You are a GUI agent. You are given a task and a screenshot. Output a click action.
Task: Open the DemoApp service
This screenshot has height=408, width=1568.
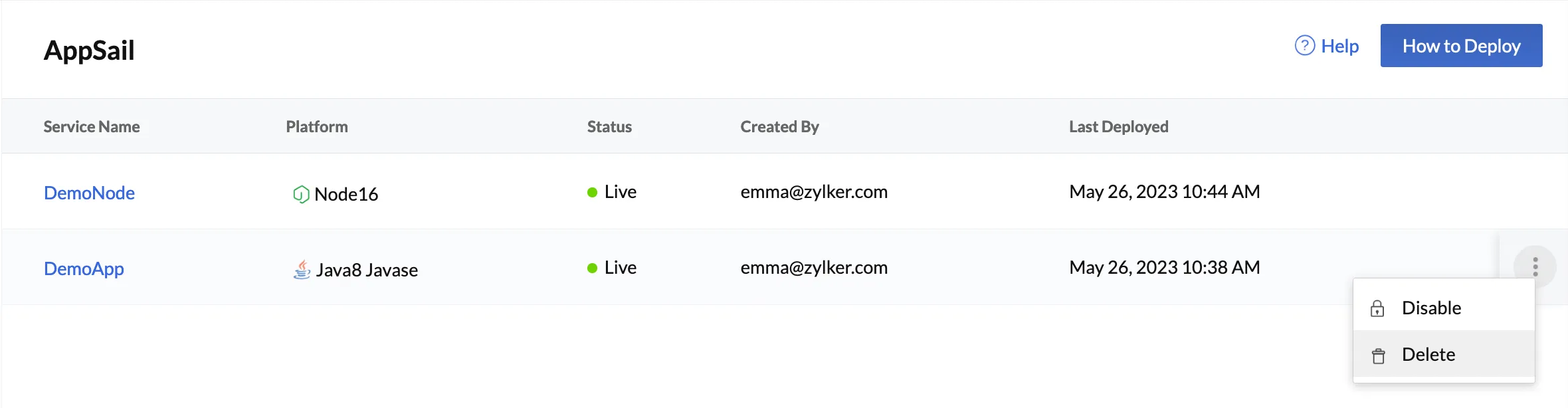84,268
